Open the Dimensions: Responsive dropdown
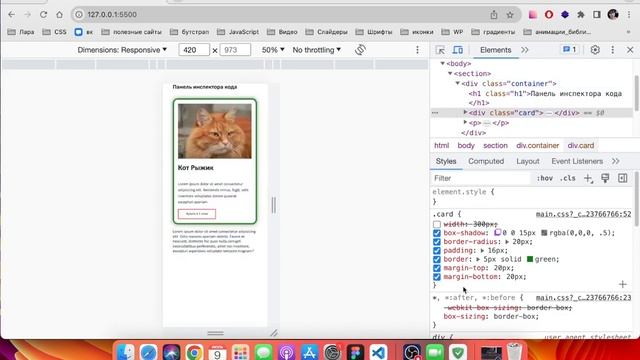The width and height of the screenshot is (640, 360). pos(122,50)
